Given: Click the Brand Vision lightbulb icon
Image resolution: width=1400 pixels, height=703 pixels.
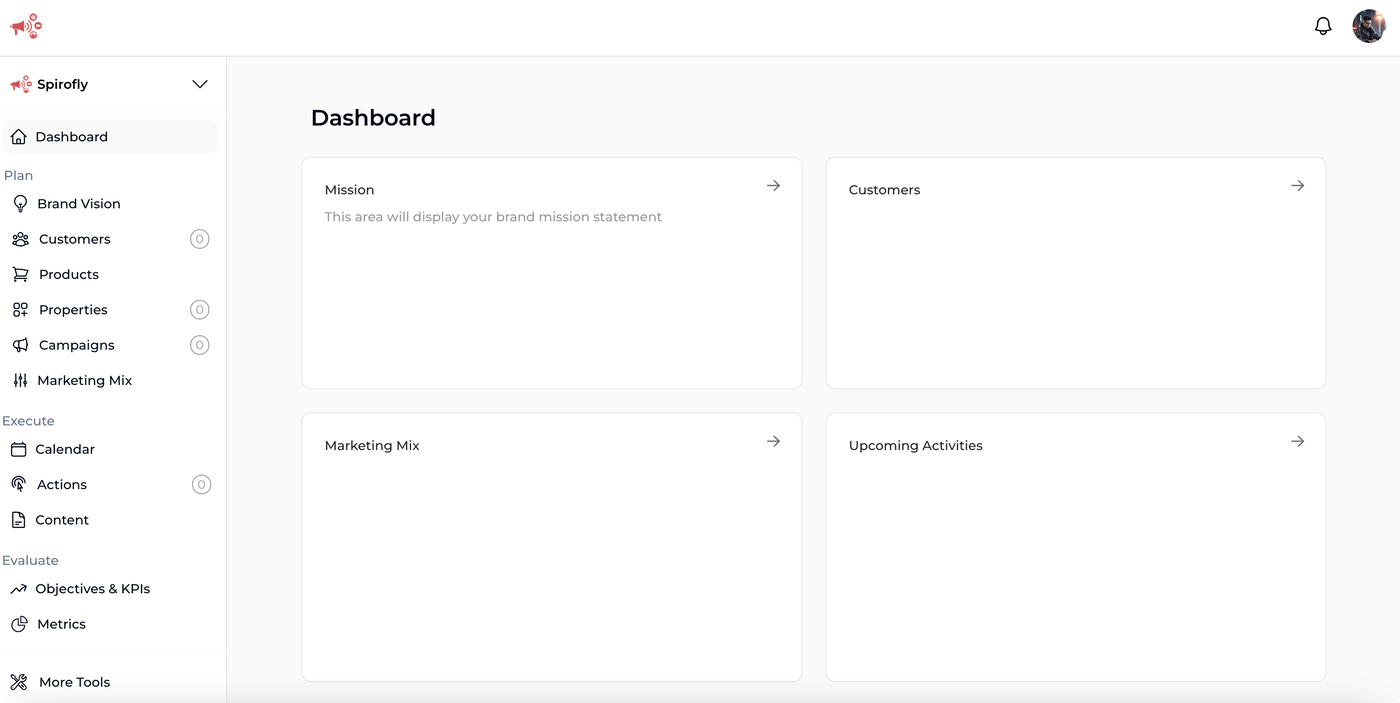Looking at the screenshot, I should [20, 204].
